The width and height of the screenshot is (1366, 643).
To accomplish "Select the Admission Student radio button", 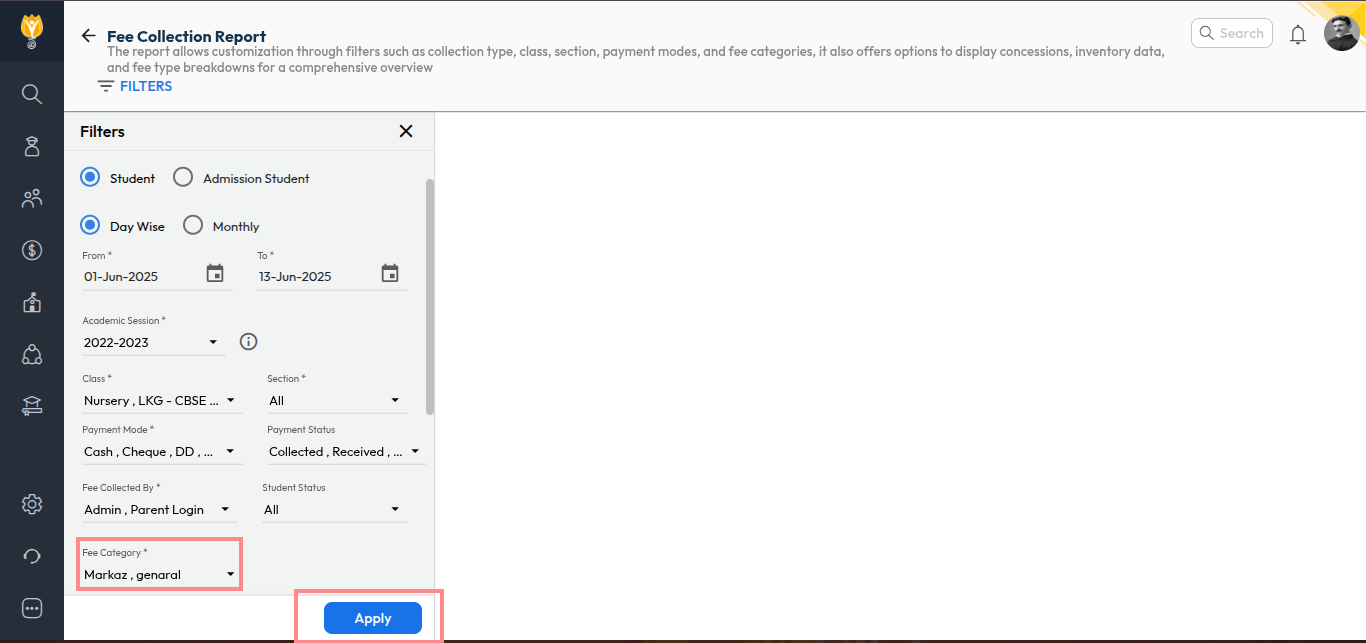I will tap(183, 177).
